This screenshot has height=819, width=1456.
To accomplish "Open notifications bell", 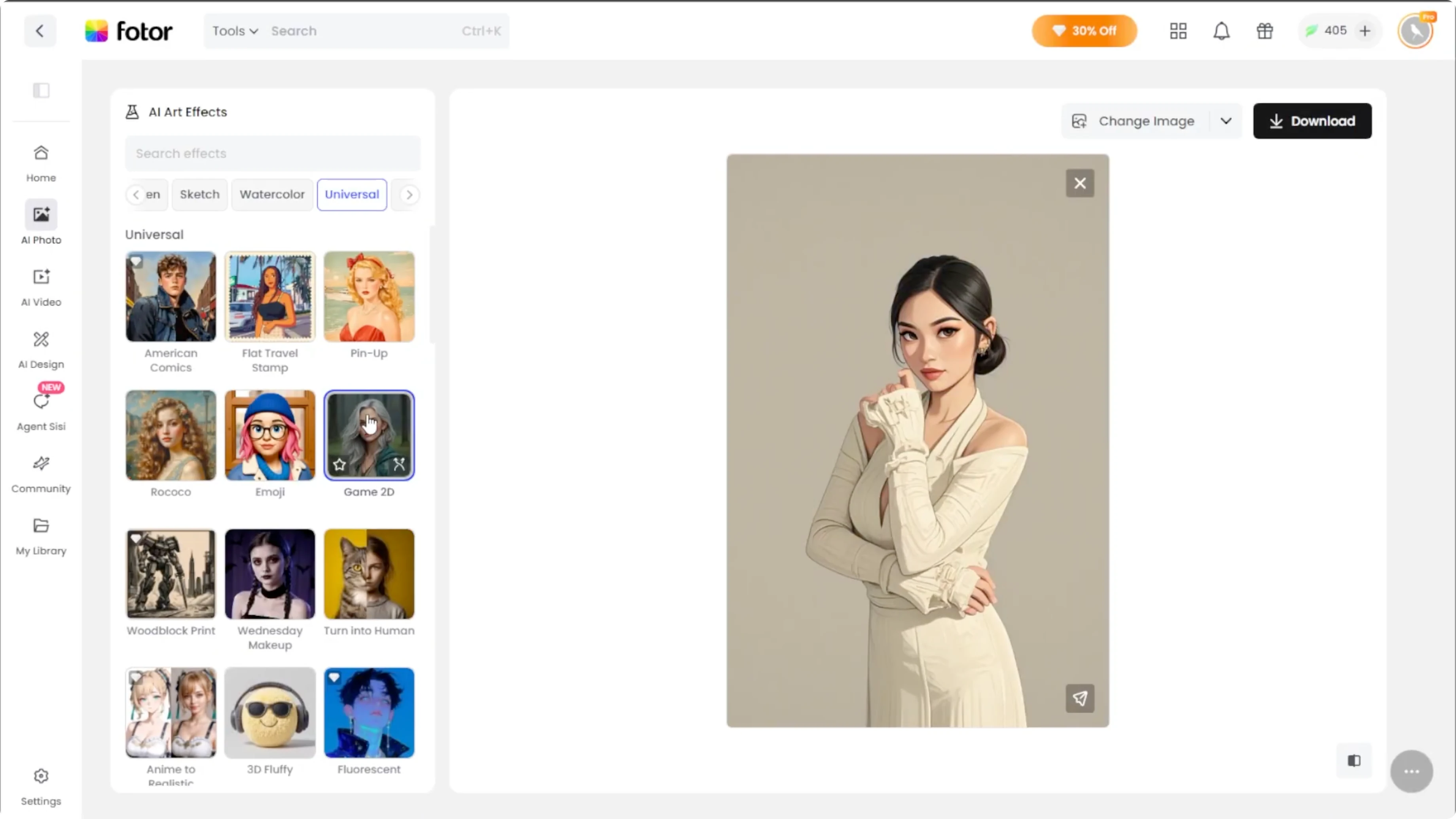I will point(1221,30).
